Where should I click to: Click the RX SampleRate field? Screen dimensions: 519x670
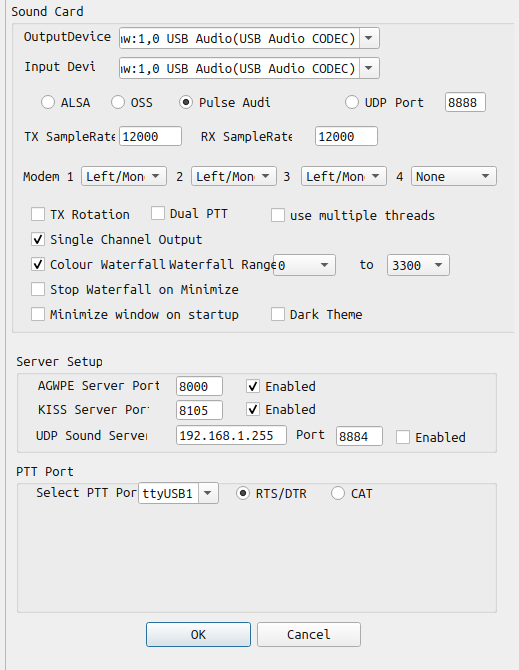pos(346,136)
